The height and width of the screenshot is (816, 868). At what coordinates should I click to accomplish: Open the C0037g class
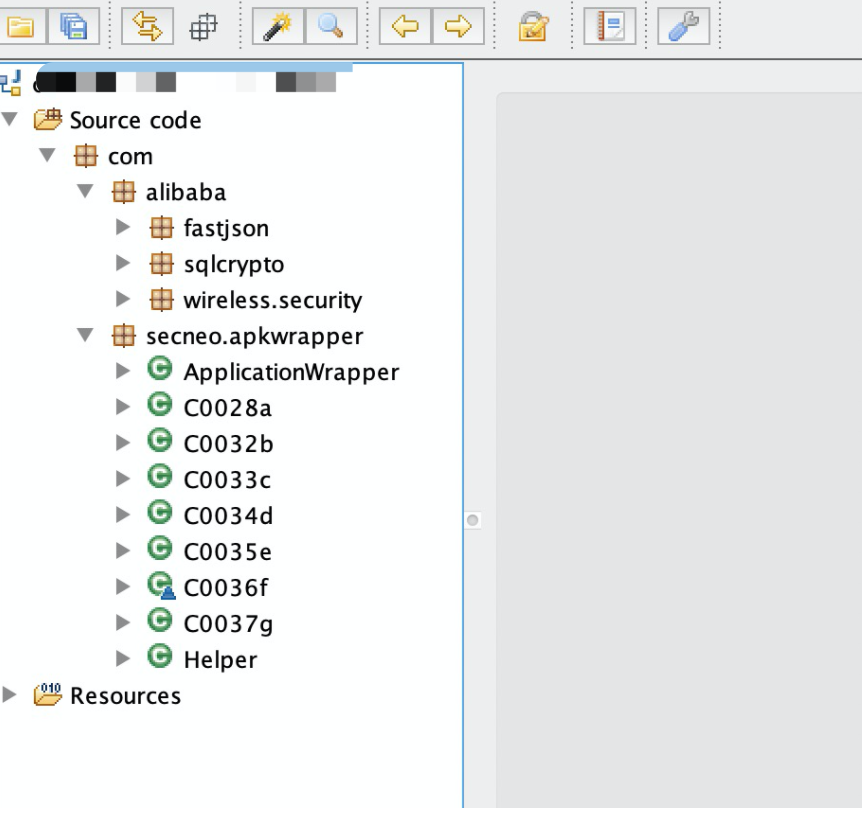click(229, 624)
